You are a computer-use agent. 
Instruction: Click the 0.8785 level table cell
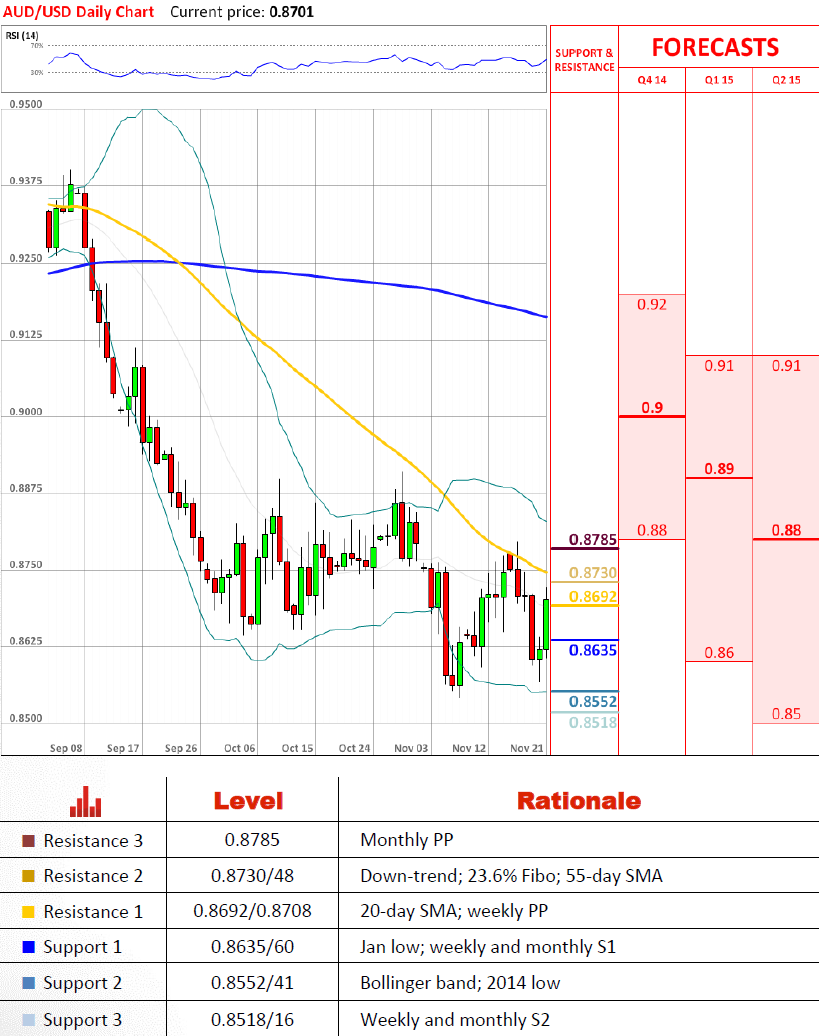252,840
